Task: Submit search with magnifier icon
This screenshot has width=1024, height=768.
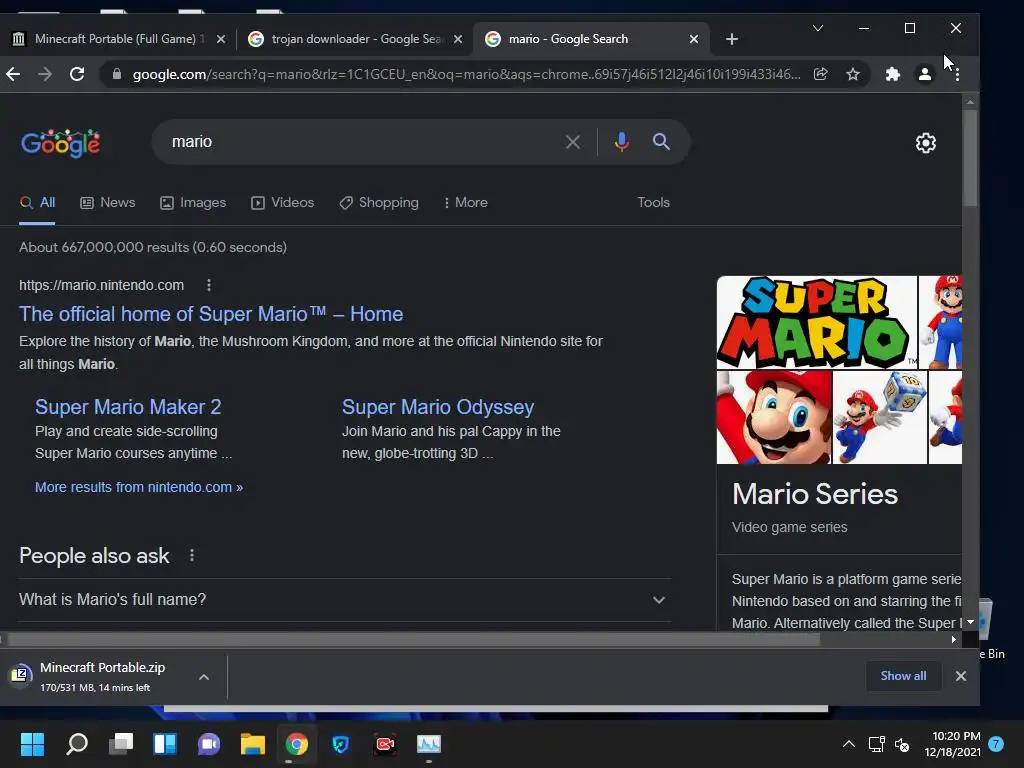Action: coord(661,142)
